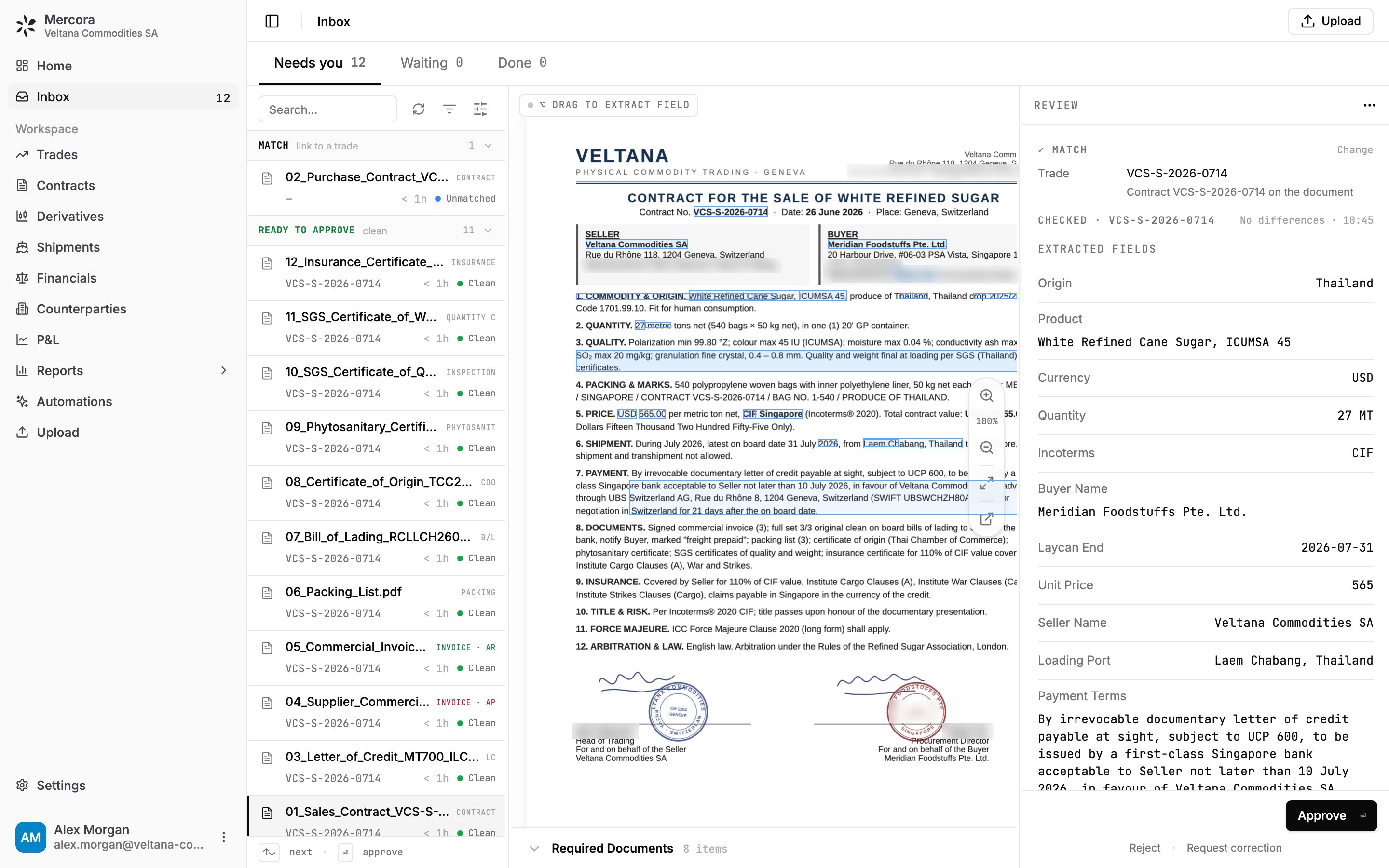Image resolution: width=1389 pixels, height=868 pixels.
Task: Open the Derivatives section
Action: click(123, 217)
